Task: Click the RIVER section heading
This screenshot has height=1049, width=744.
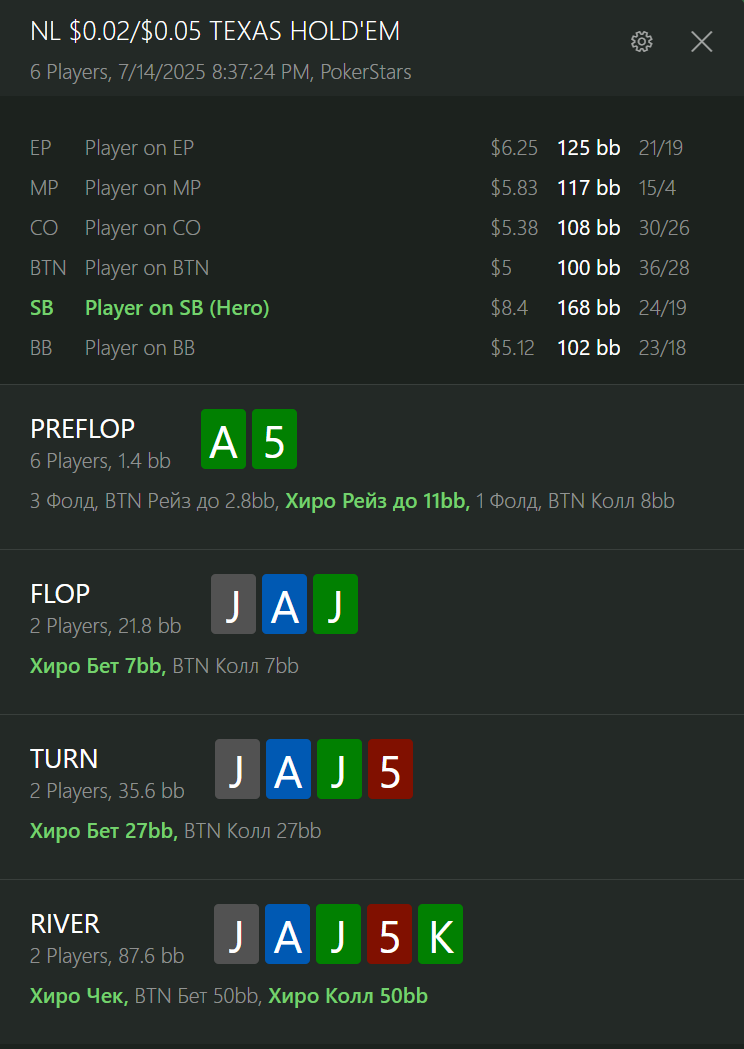Action: [65, 925]
